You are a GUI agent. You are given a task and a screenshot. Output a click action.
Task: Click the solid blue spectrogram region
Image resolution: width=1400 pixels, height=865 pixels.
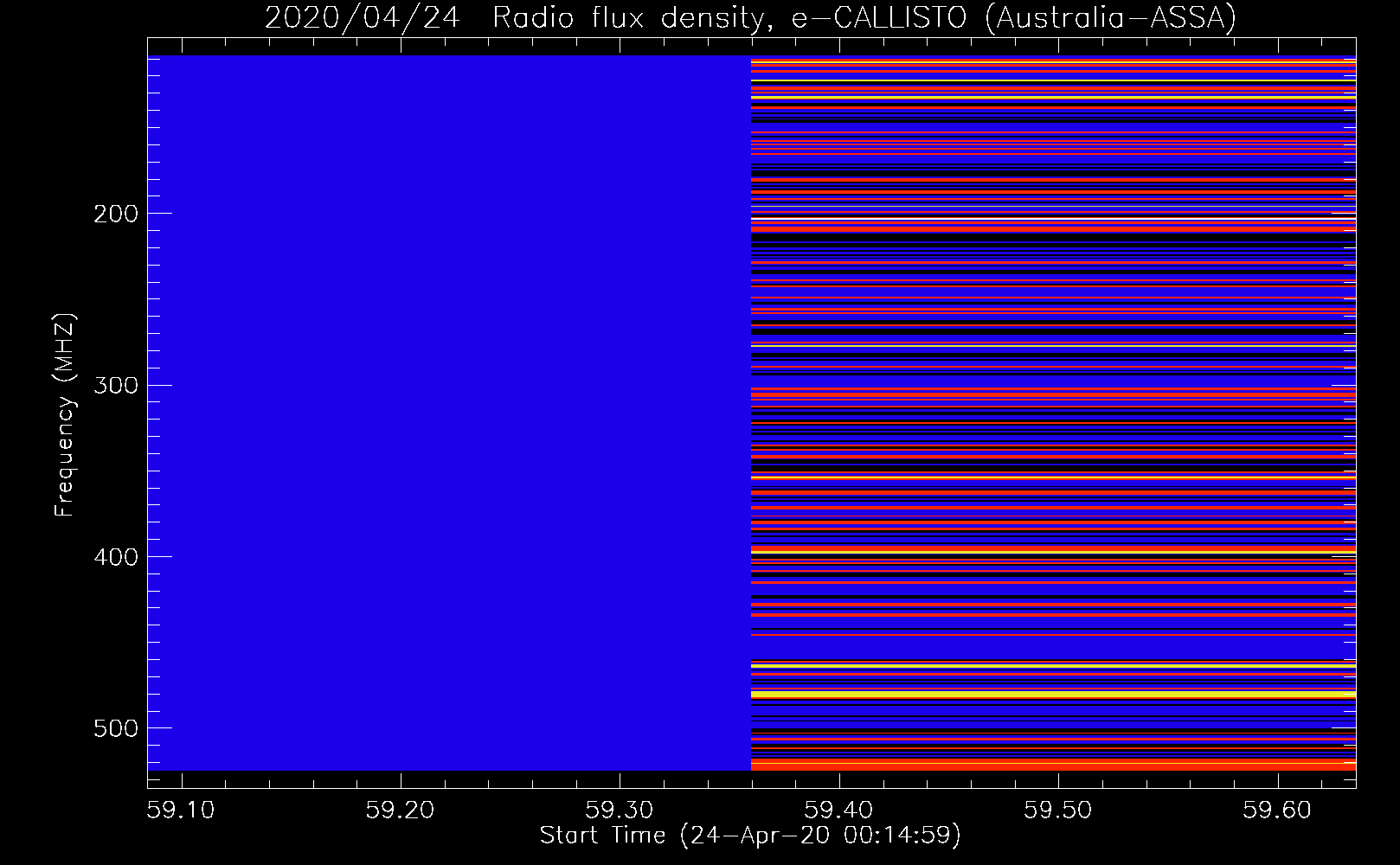[449, 413]
